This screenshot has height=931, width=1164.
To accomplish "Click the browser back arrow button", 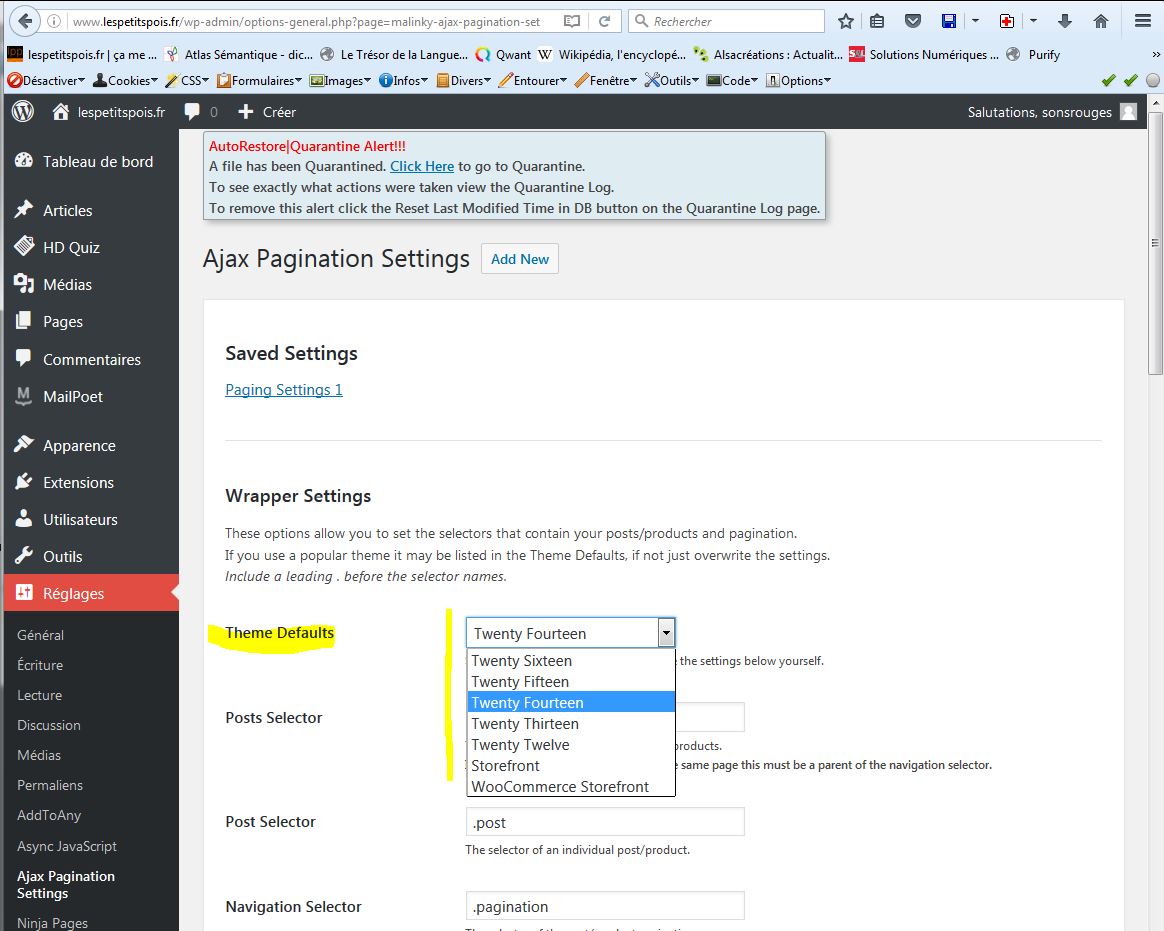I will (25, 20).
